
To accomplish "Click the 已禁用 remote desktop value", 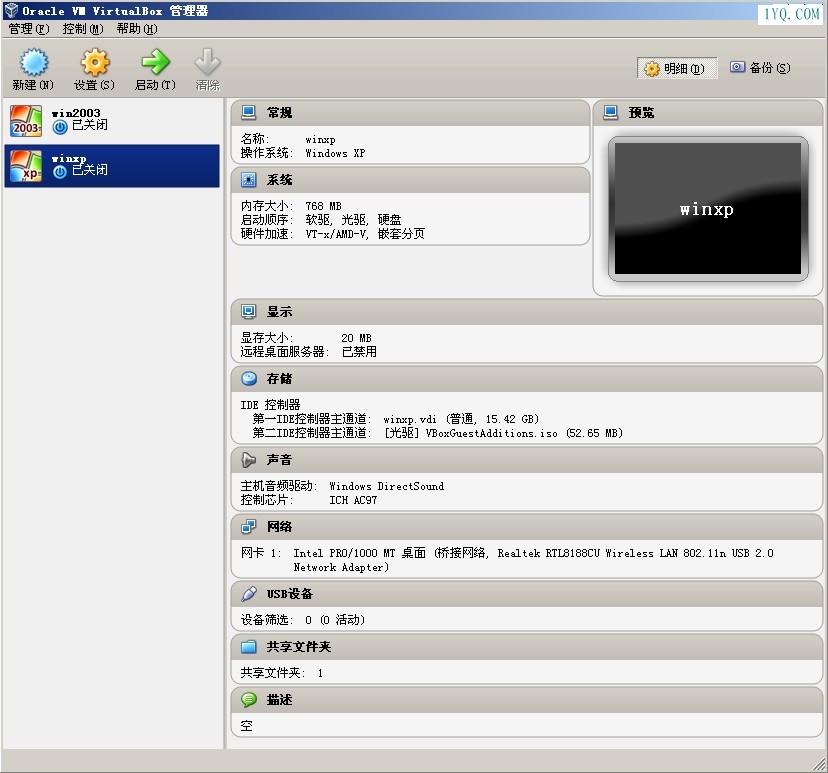I will point(359,352).
